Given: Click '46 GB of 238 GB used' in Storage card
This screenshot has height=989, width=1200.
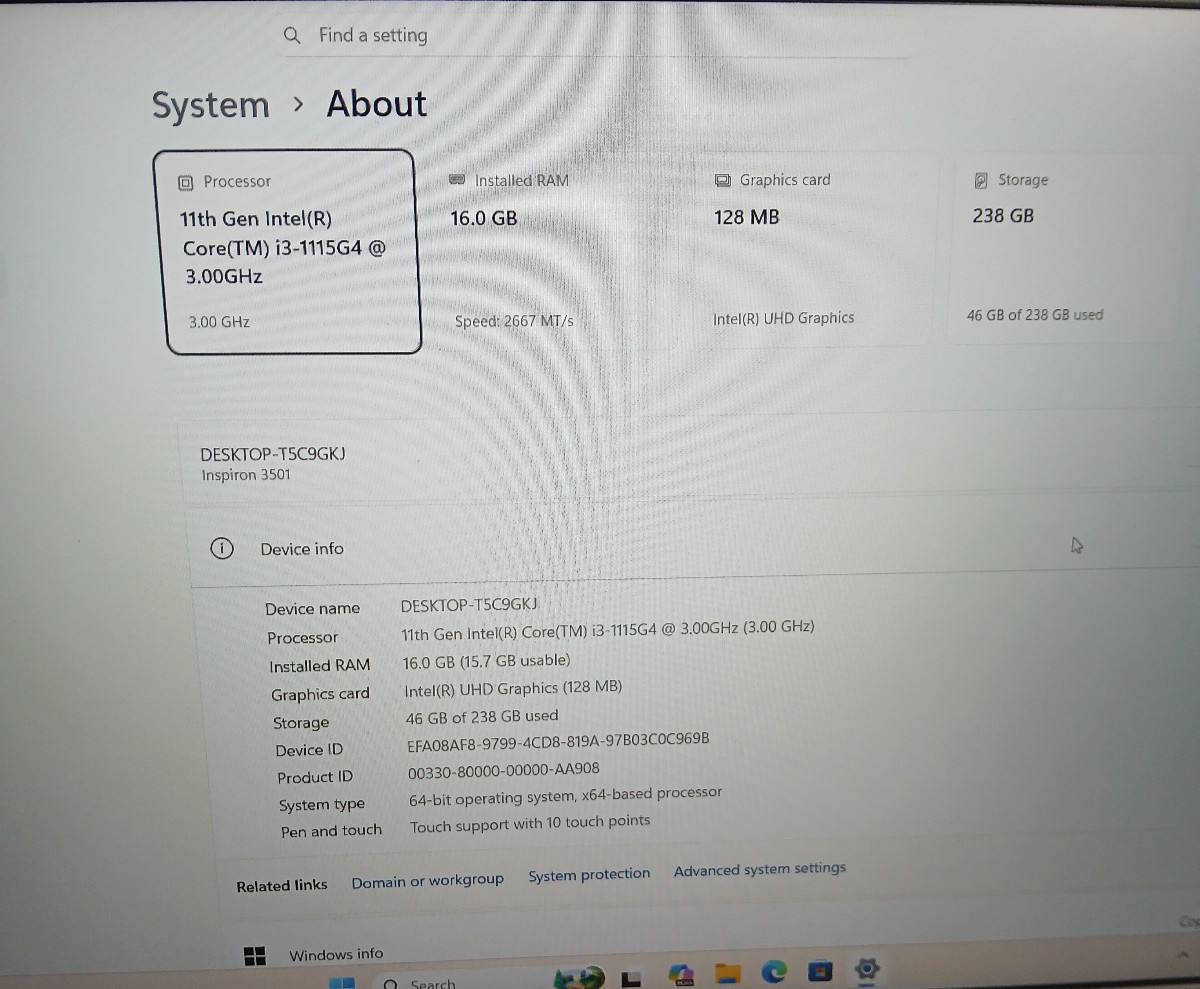Looking at the screenshot, I should pos(1035,314).
